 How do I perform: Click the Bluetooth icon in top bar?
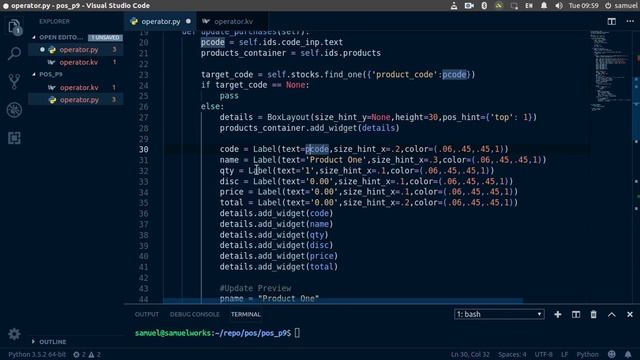click(484, 6)
